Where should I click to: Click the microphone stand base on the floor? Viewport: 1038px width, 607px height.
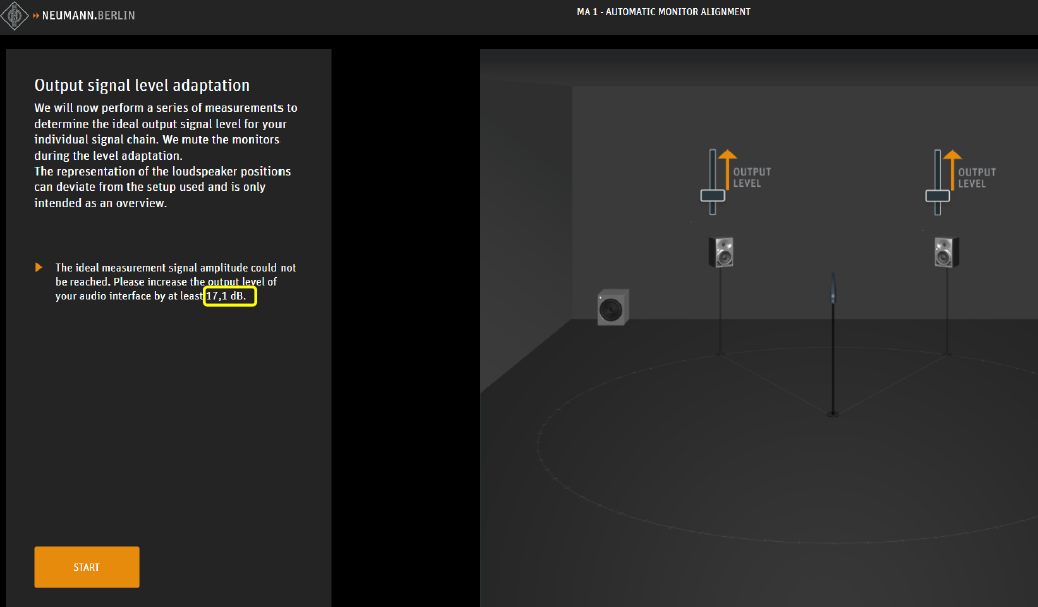[x=833, y=413]
